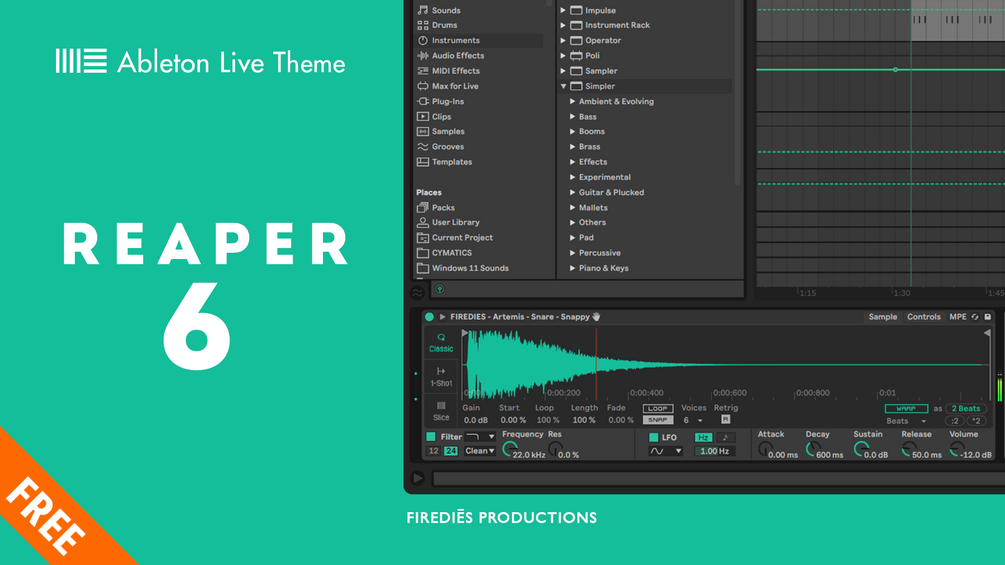Click the Volume knob
1005x565 pixels.
pyautogui.click(x=956, y=450)
